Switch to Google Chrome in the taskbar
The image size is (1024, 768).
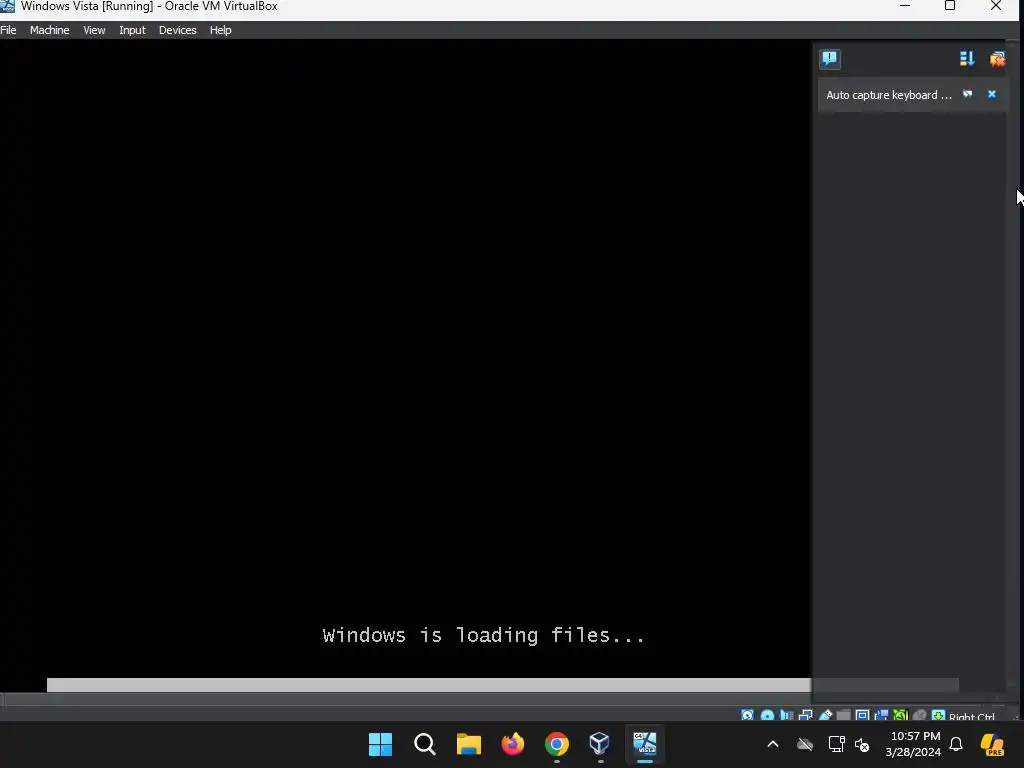pos(556,744)
